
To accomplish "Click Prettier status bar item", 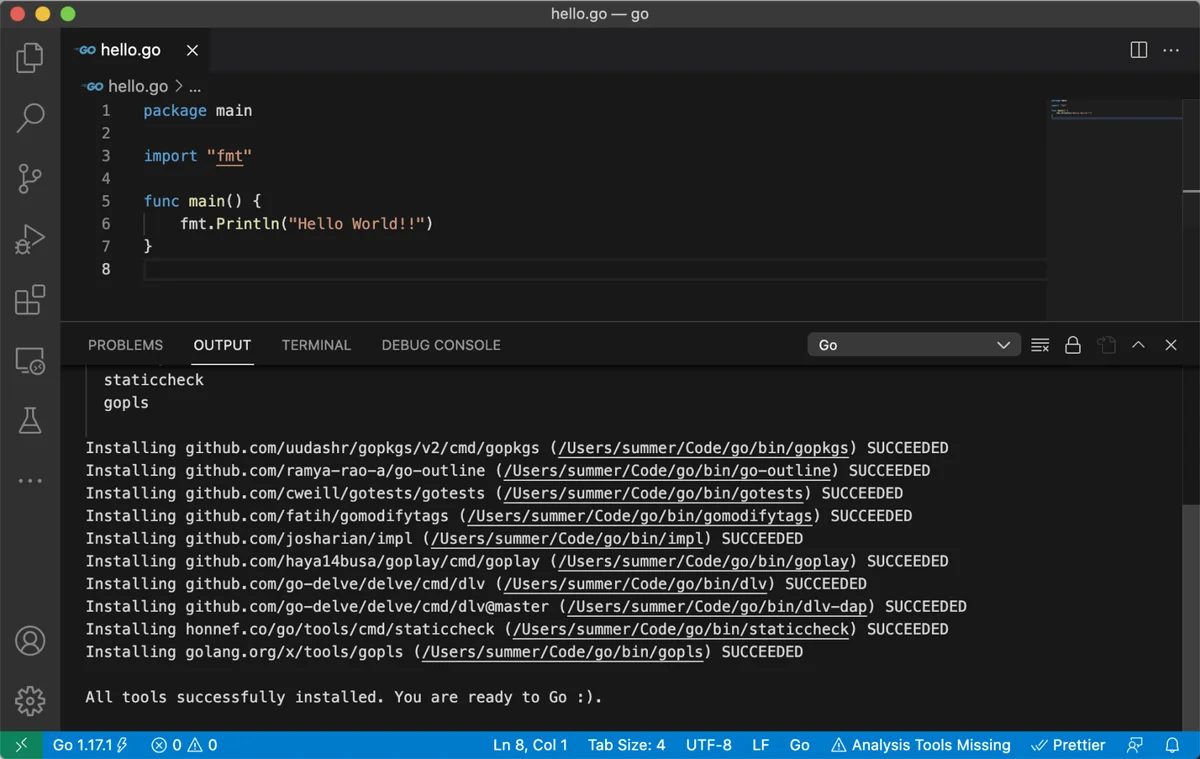I will click(1069, 745).
